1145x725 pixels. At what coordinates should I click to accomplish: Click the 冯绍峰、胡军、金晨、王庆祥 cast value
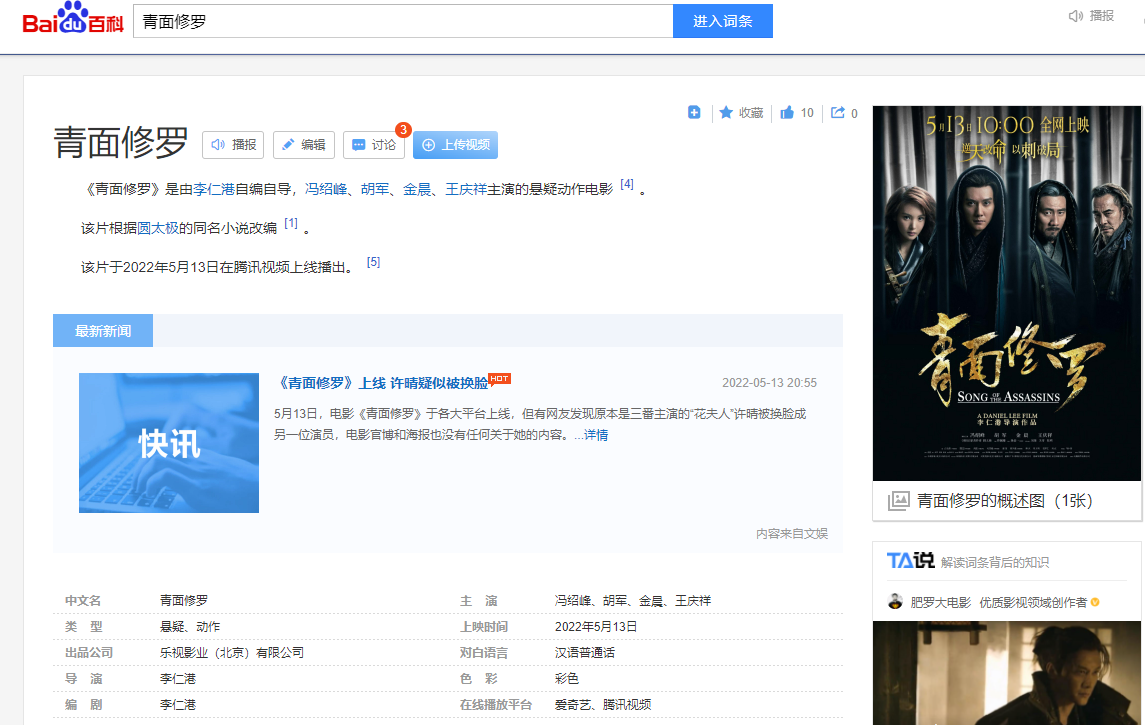633,600
